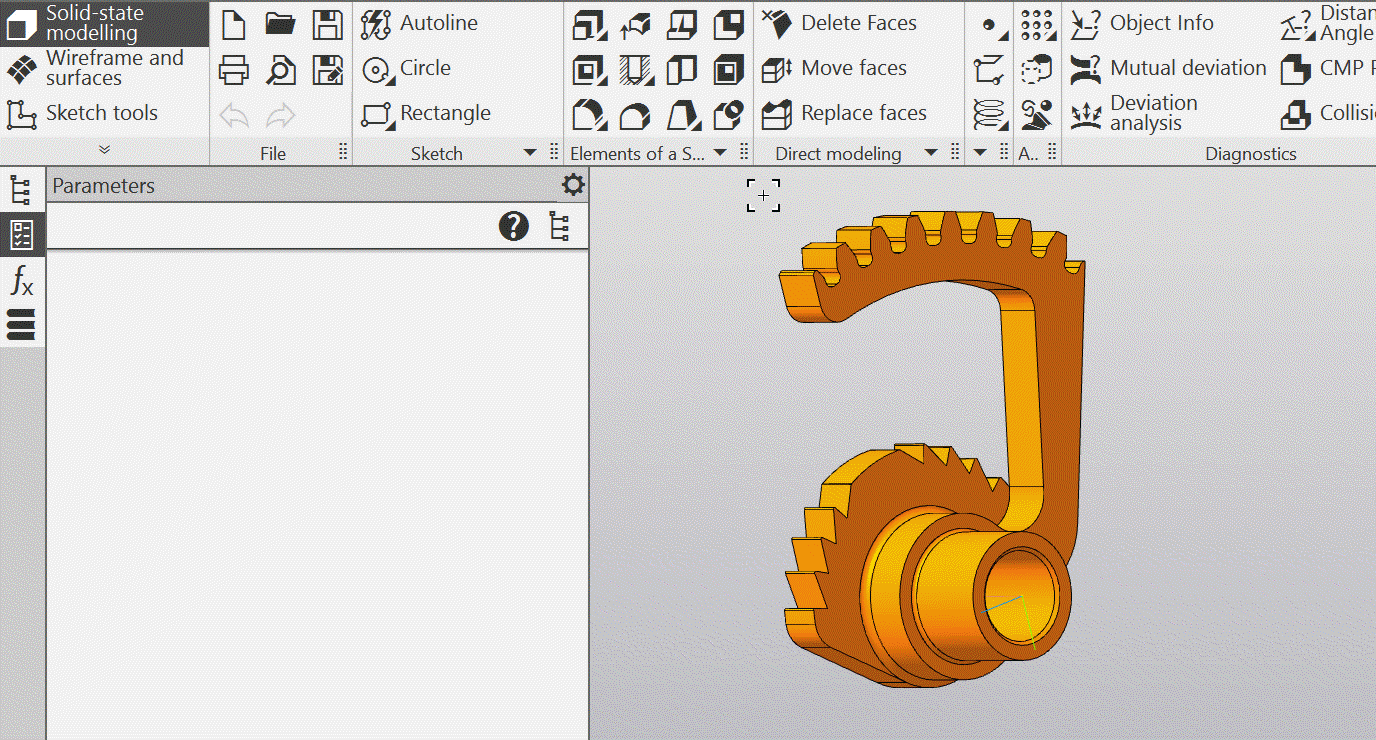Click the Save As icon

(327, 70)
